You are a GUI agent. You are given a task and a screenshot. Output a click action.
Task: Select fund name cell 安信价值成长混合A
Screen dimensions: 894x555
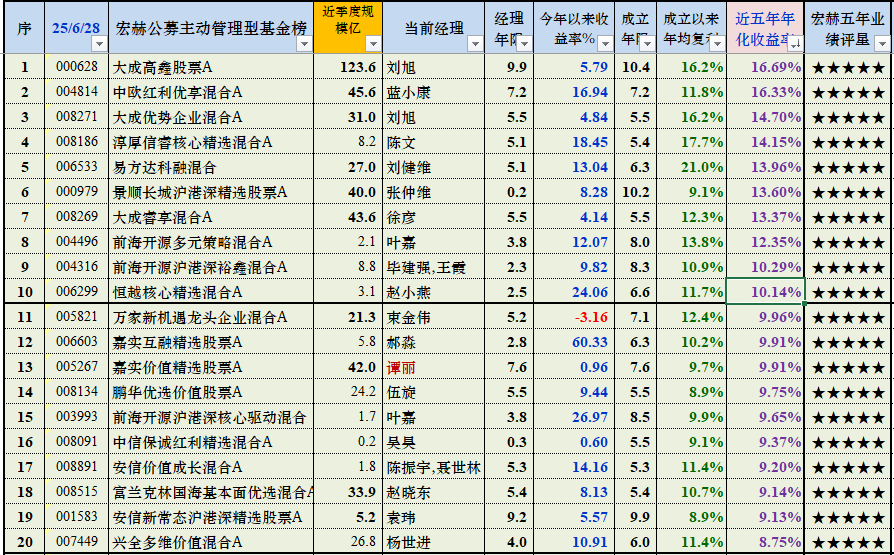pyautogui.click(x=211, y=467)
